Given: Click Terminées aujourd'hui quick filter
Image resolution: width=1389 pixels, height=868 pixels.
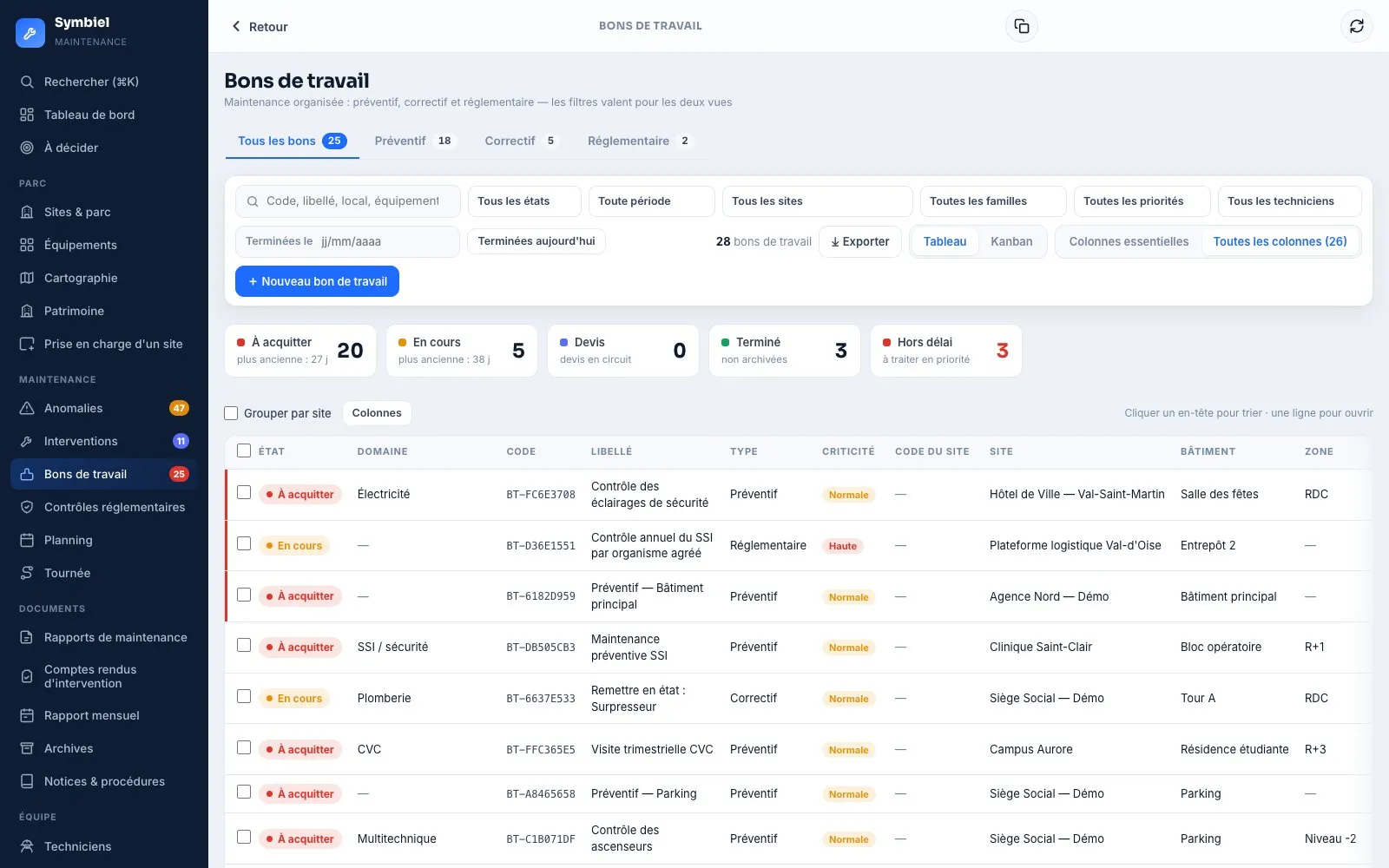Looking at the screenshot, I should point(537,241).
